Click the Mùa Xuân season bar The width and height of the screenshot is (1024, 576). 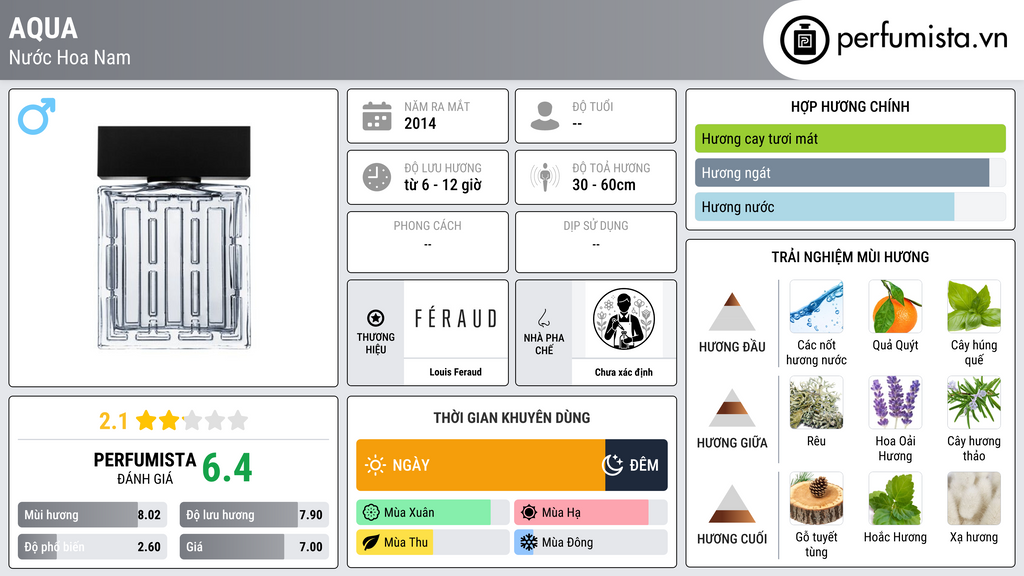click(433, 513)
